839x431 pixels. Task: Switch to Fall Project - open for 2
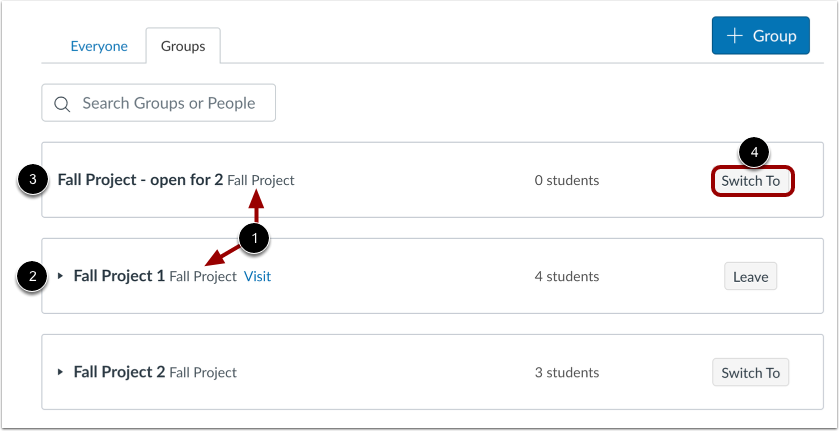[x=754, y=181]
